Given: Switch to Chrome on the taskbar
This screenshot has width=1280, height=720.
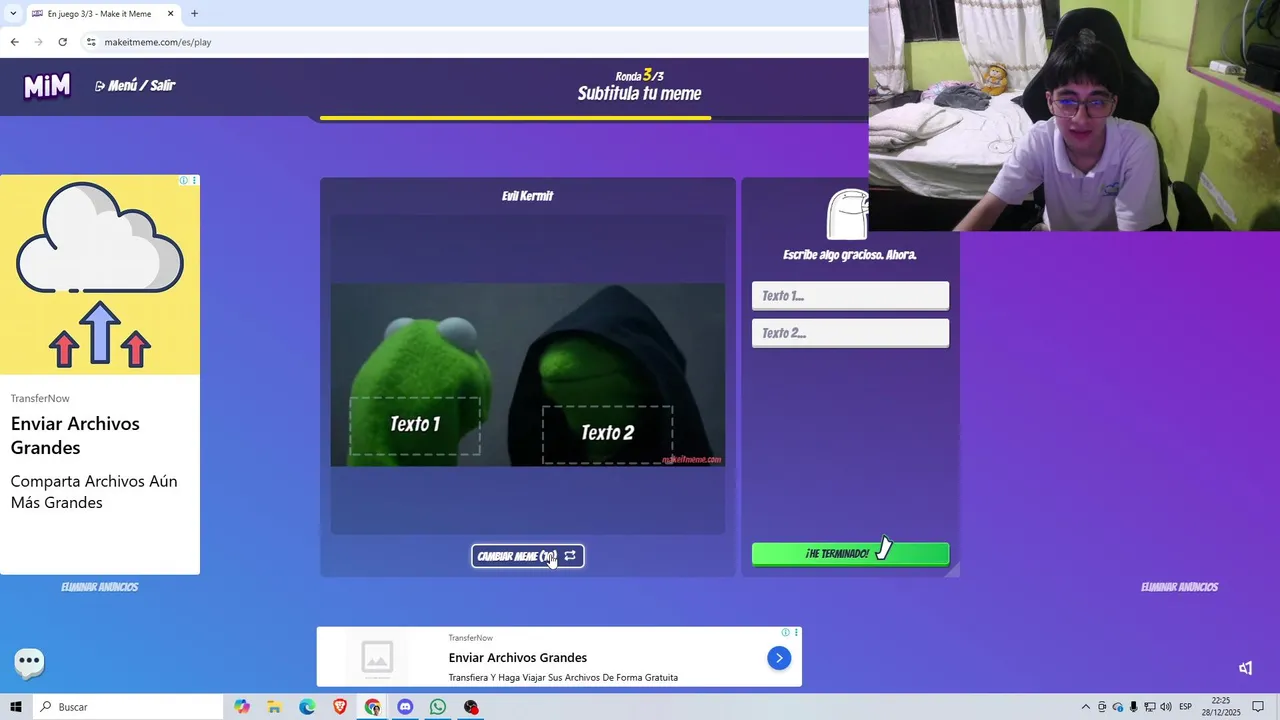Looking at the screenshot, I should [372, 707].
